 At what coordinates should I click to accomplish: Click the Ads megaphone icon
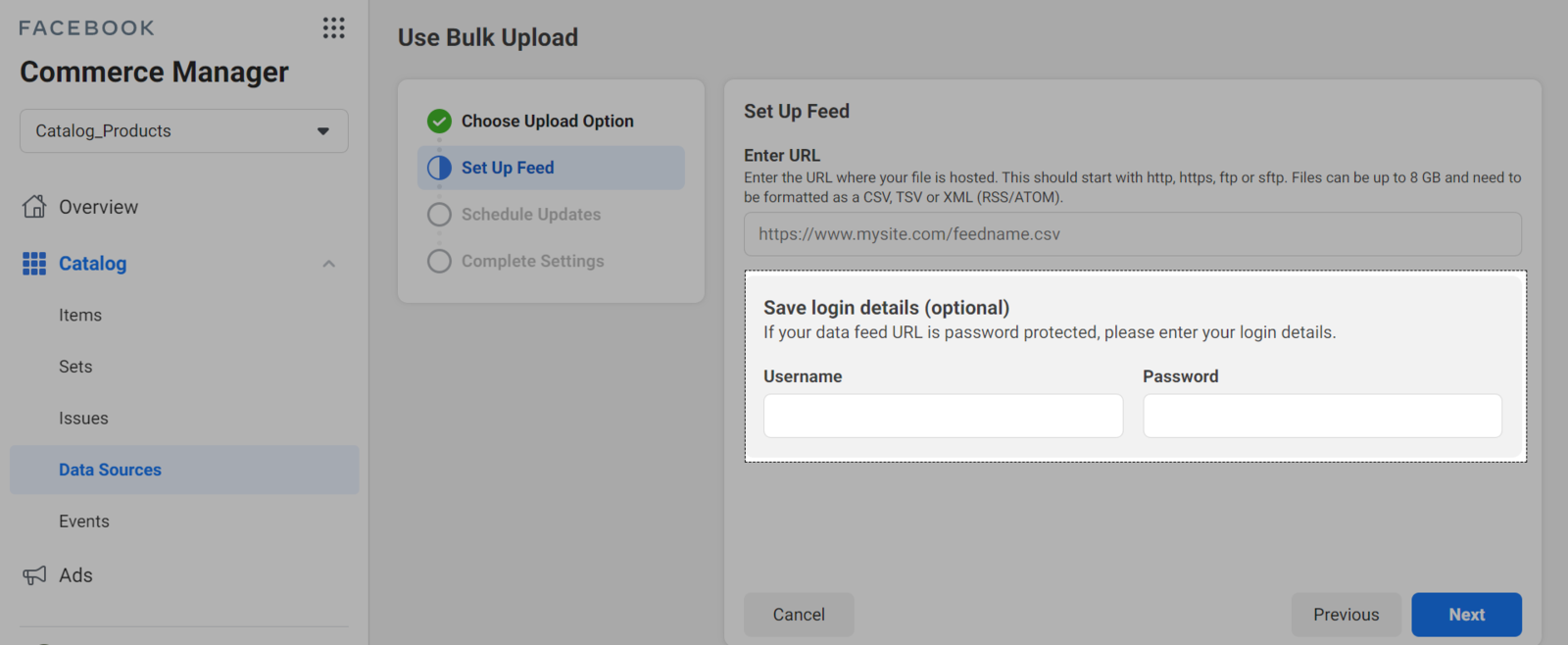point(34,575)
